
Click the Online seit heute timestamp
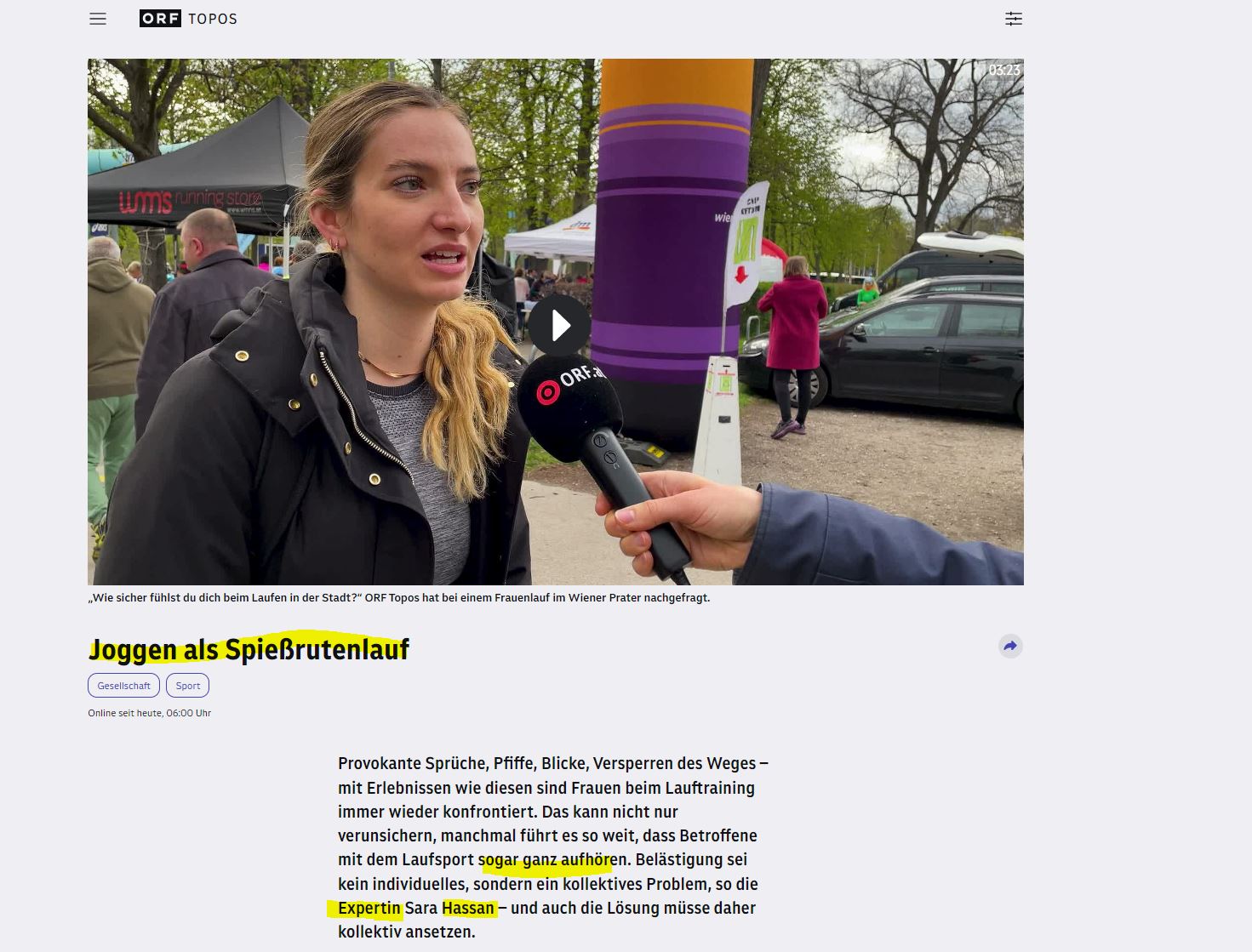pos(149,713)
